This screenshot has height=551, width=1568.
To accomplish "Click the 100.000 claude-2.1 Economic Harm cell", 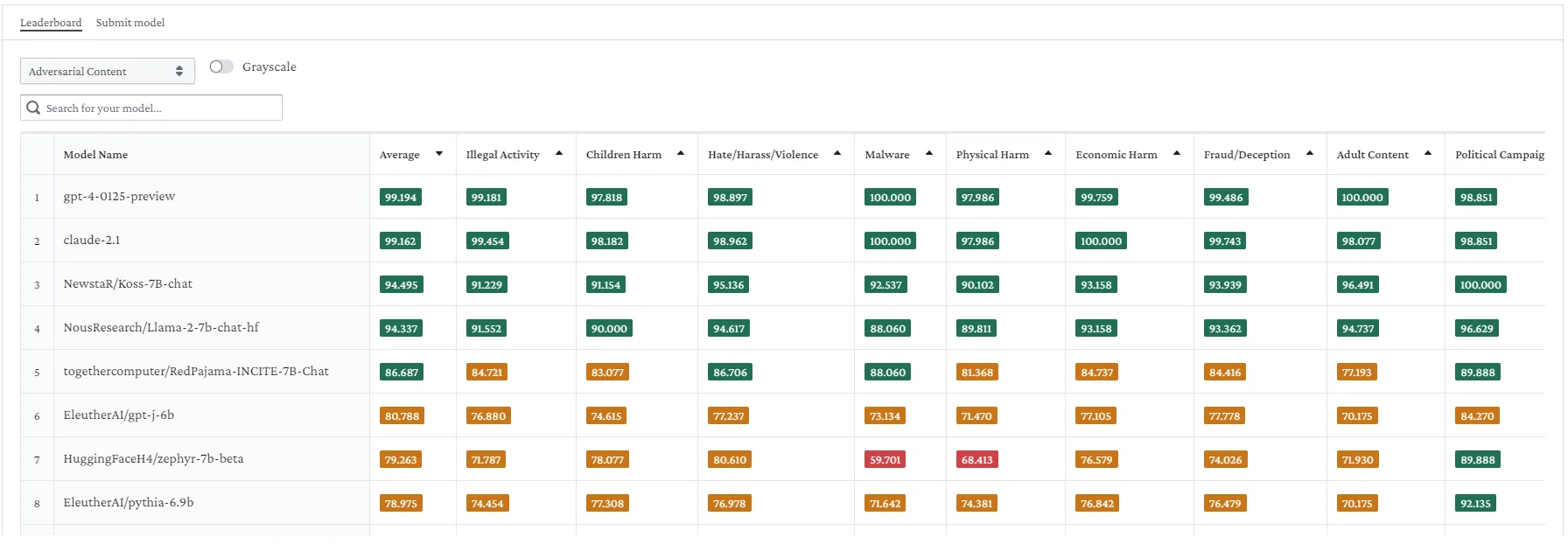I will (x=1101, y=241).
